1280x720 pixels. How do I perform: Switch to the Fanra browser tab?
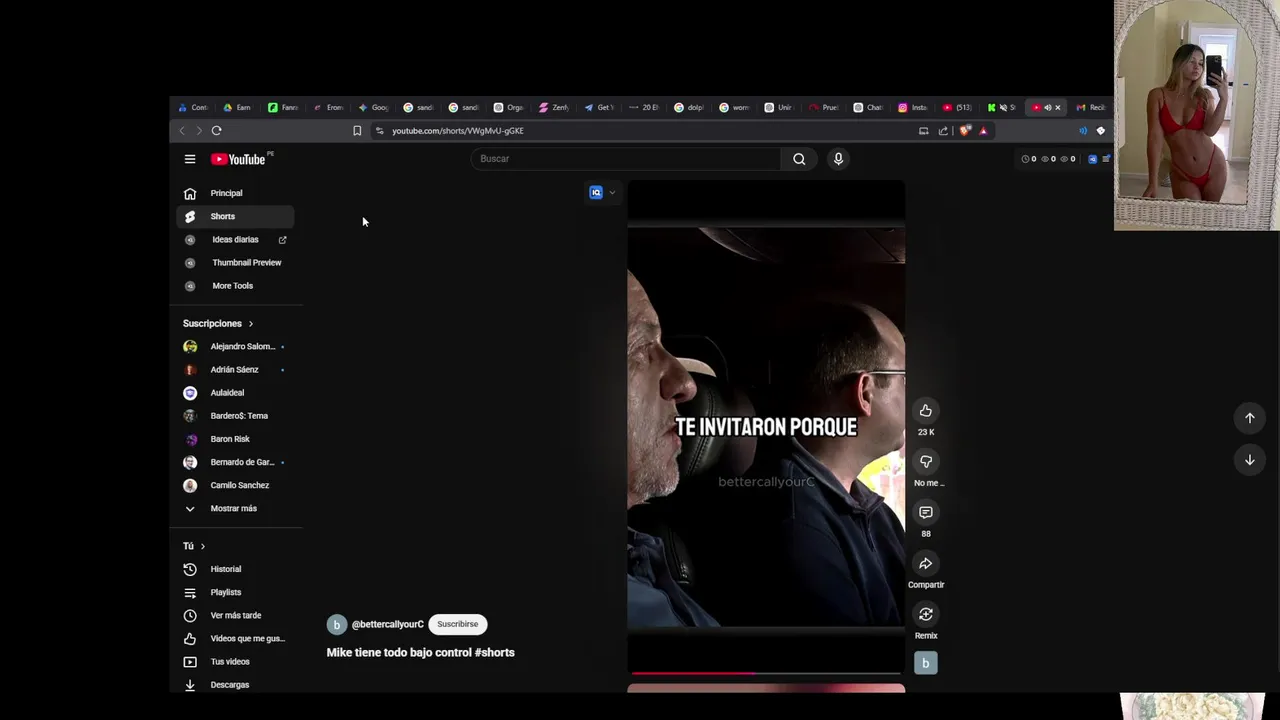pyautogui.click(x=282, y=107)
